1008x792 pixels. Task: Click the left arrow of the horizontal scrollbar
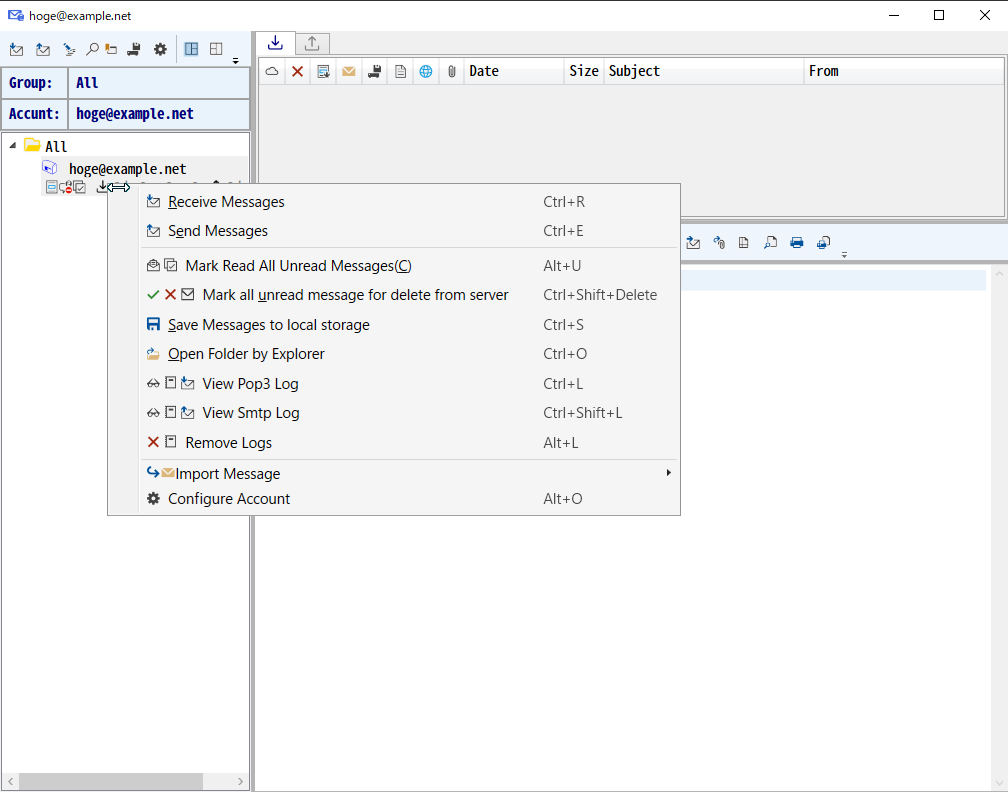pyautogui.click(x=10, y=782)
